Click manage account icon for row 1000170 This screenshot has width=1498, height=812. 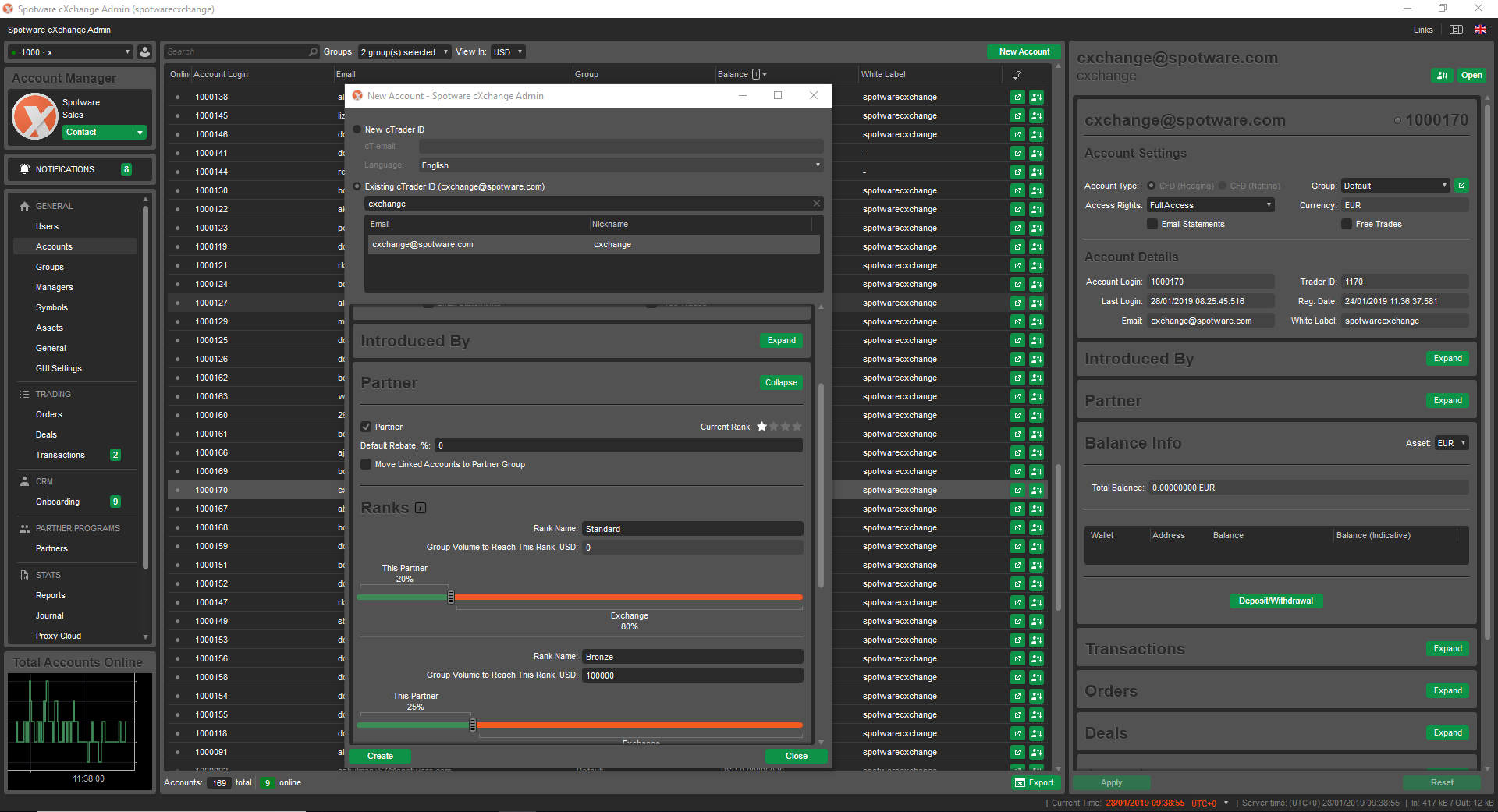coord(1036,490)
